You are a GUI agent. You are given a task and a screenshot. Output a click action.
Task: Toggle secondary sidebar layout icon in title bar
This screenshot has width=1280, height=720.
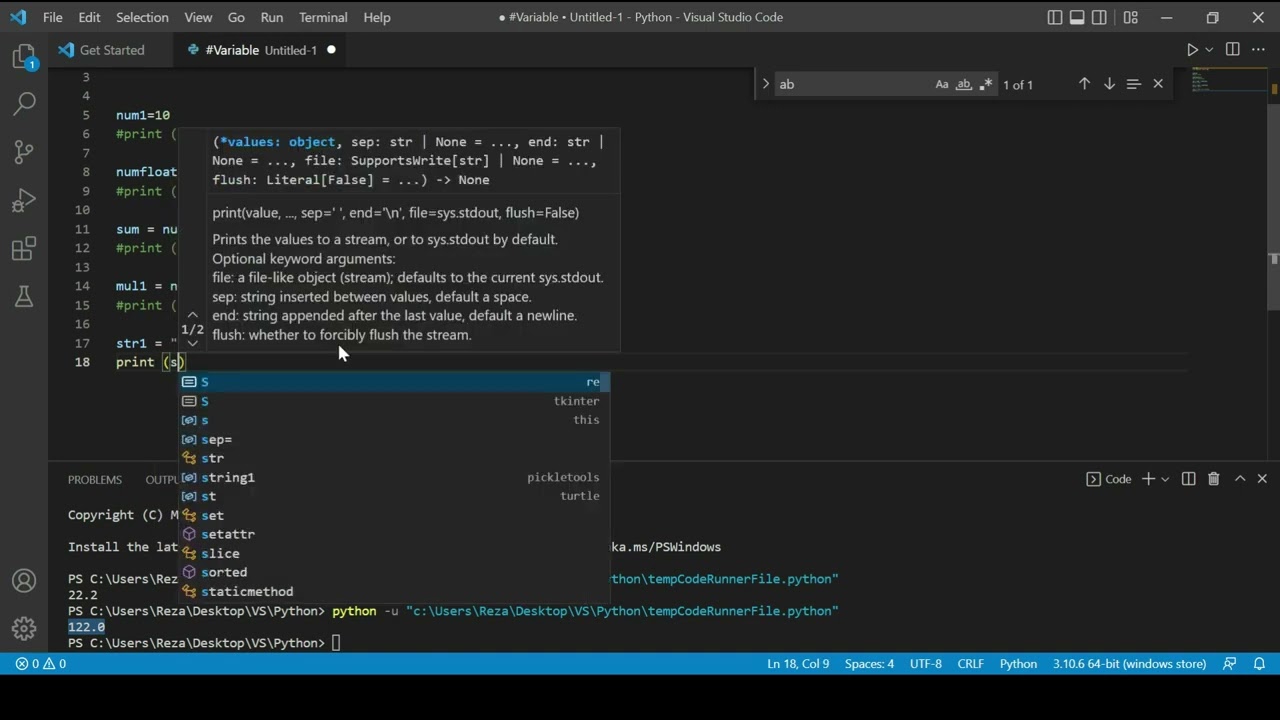pos(1099,17)
